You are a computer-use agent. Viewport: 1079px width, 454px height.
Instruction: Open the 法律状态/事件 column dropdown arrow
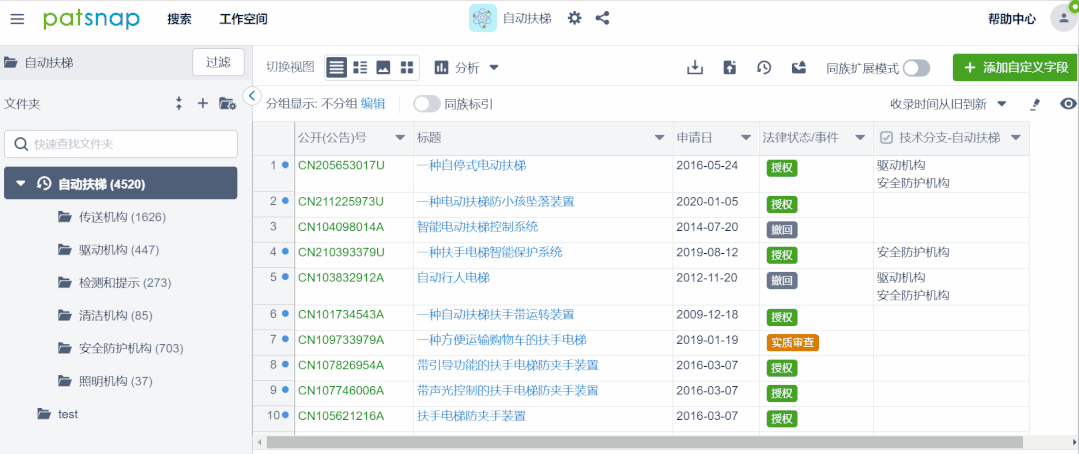[856, 137]
